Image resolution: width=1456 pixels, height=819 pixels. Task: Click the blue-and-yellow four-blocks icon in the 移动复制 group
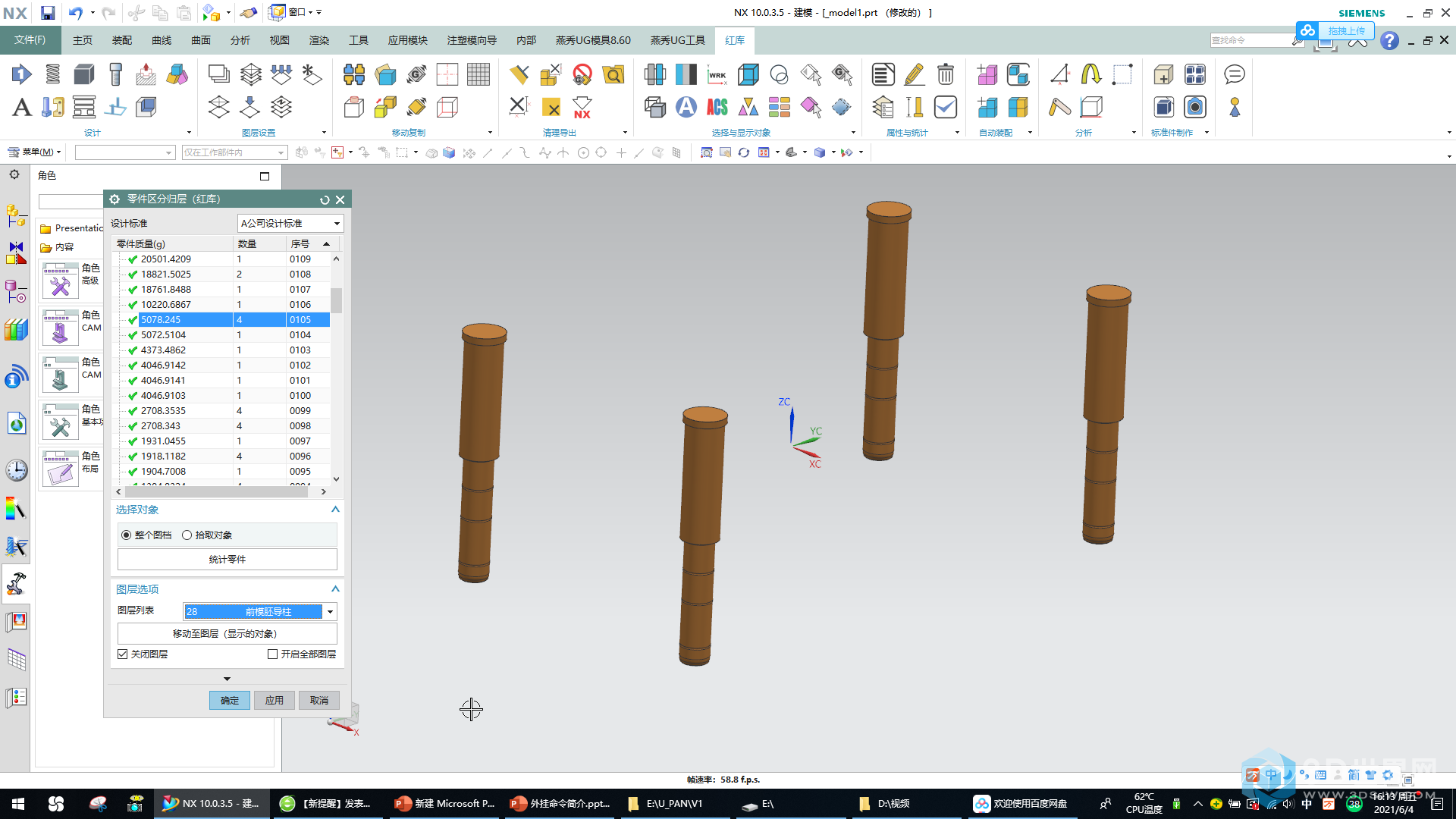(353, 74)
